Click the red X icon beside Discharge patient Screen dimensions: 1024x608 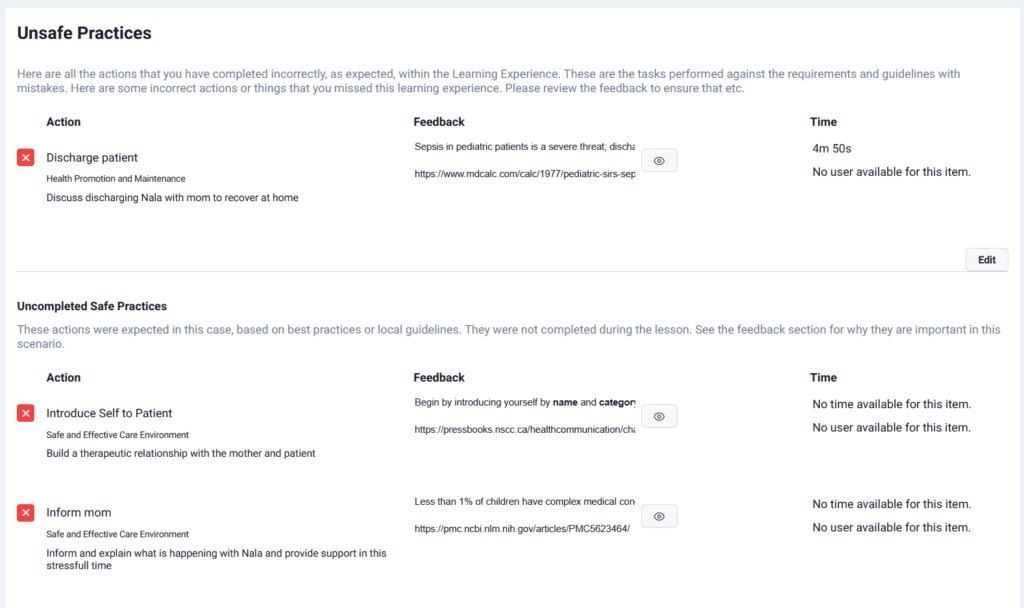click(26, 158)
